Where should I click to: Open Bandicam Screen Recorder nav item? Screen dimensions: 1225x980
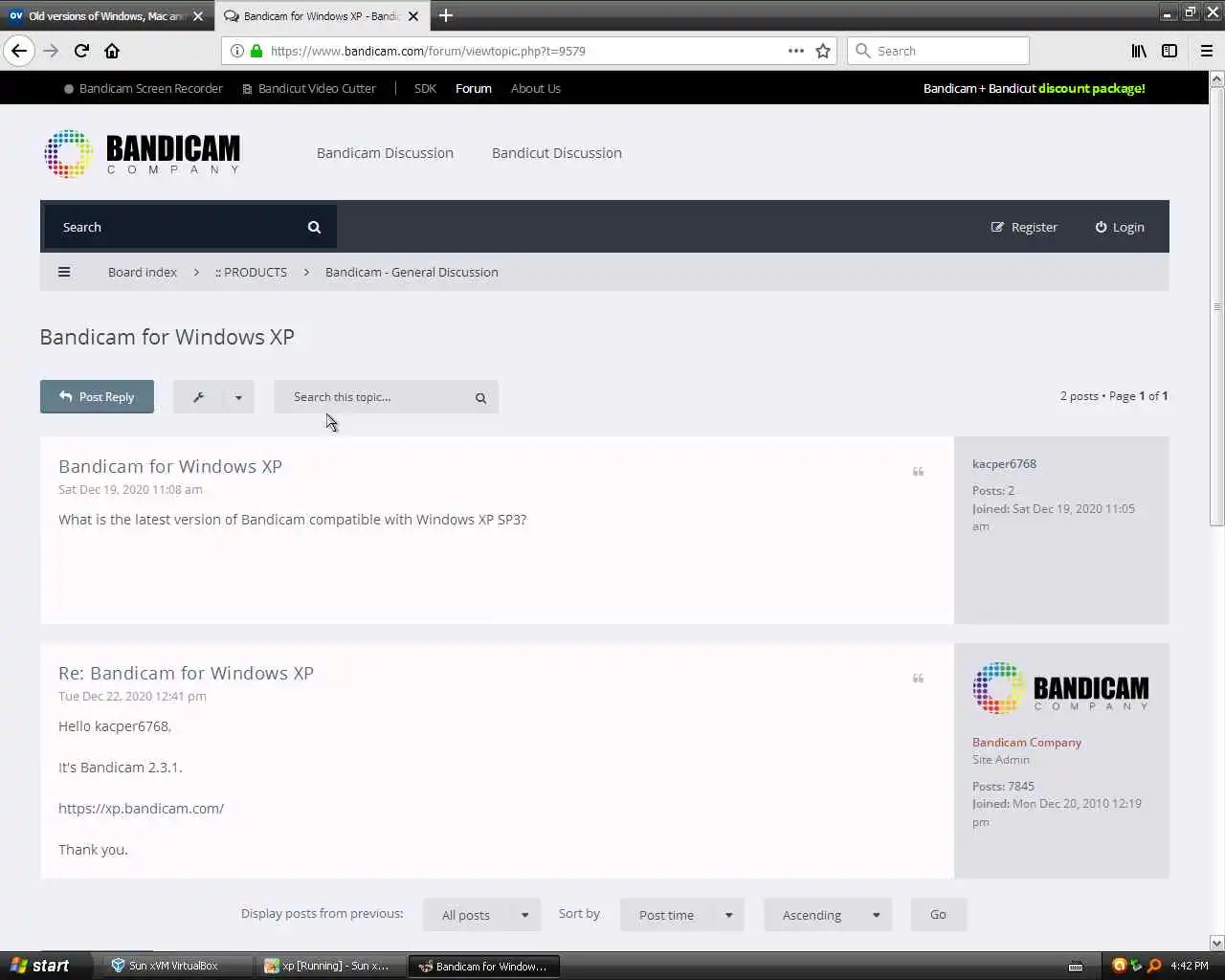coord(143,88)
